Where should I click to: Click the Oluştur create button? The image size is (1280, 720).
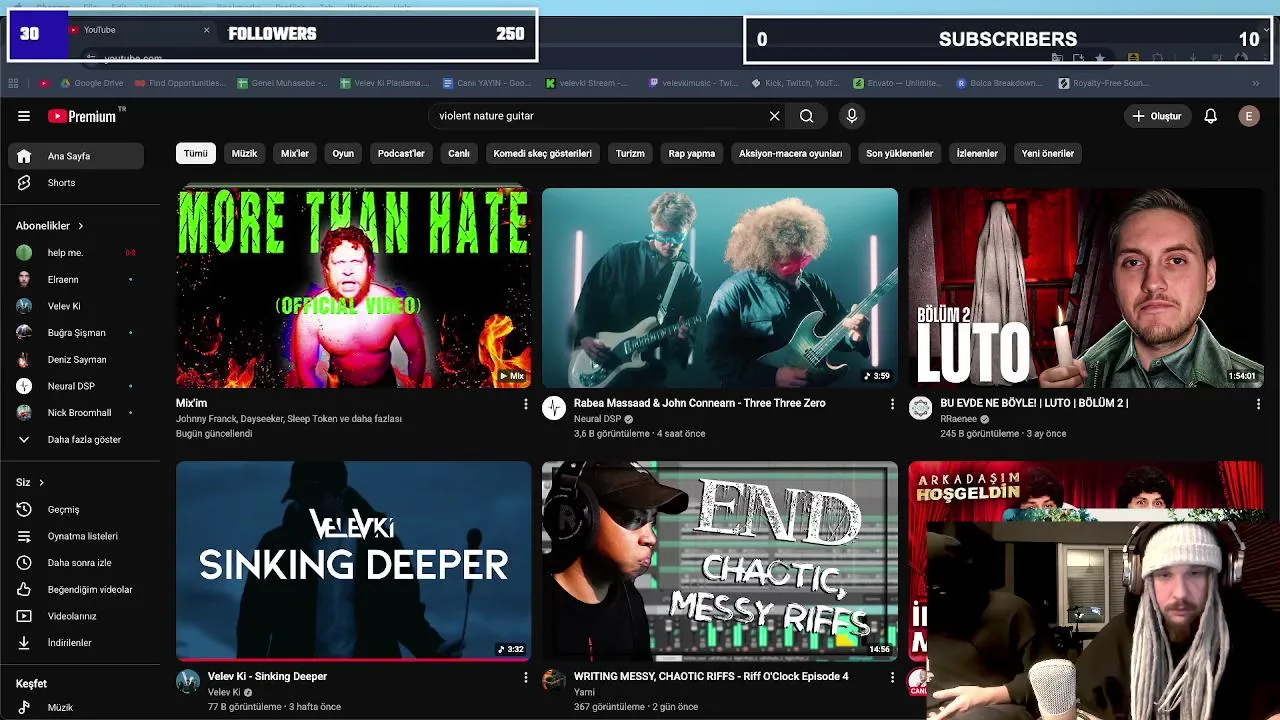(1157, 116)
